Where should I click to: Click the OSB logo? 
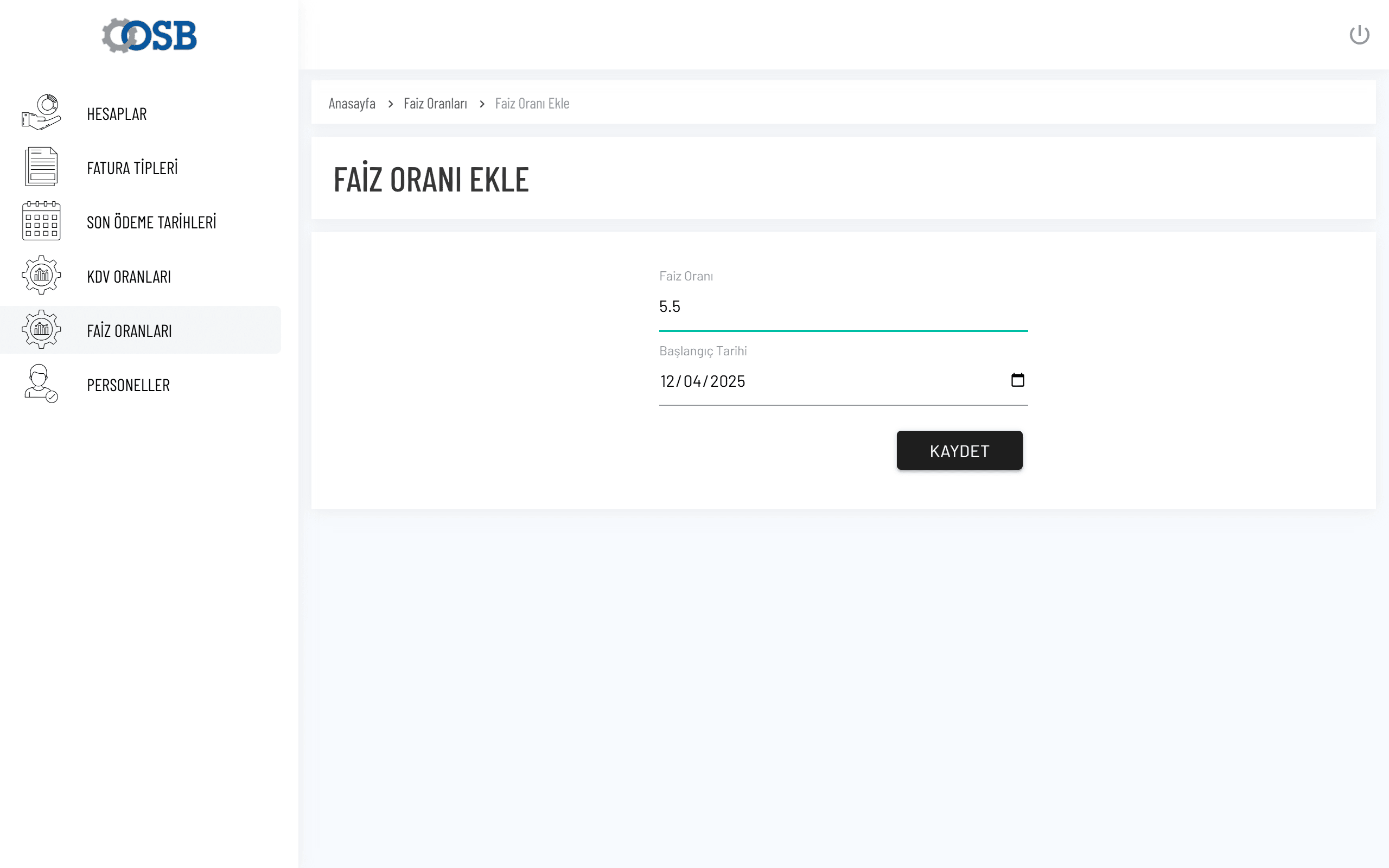tap(149, 36)
